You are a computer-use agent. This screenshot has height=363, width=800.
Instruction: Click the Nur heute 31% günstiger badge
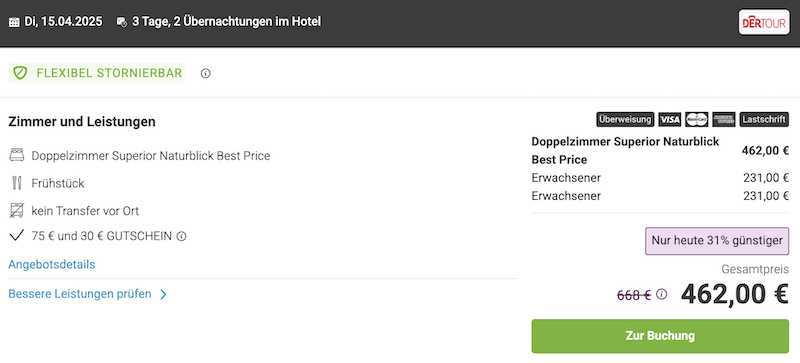point(717,241)
